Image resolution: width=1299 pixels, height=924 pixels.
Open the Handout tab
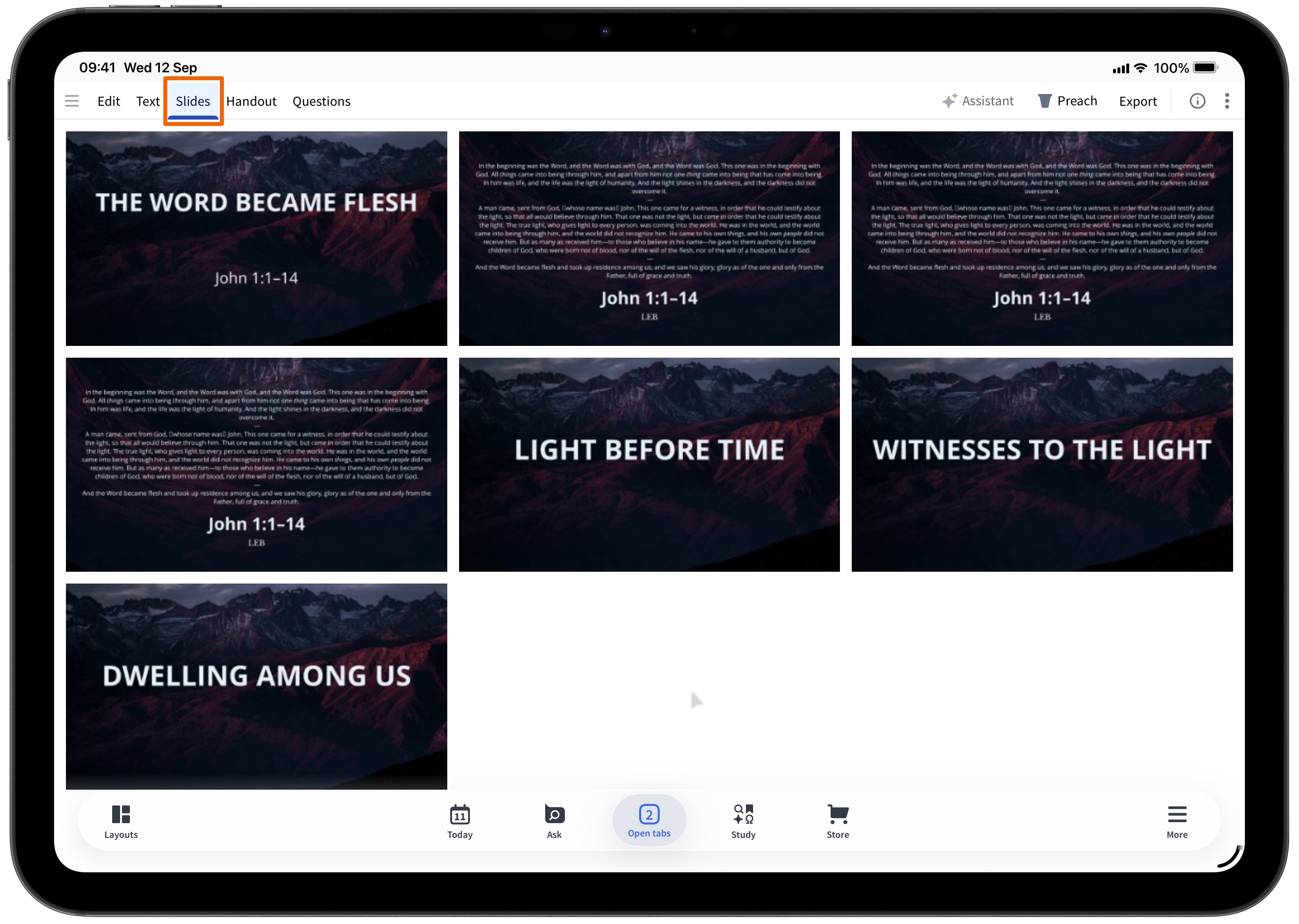251,101
